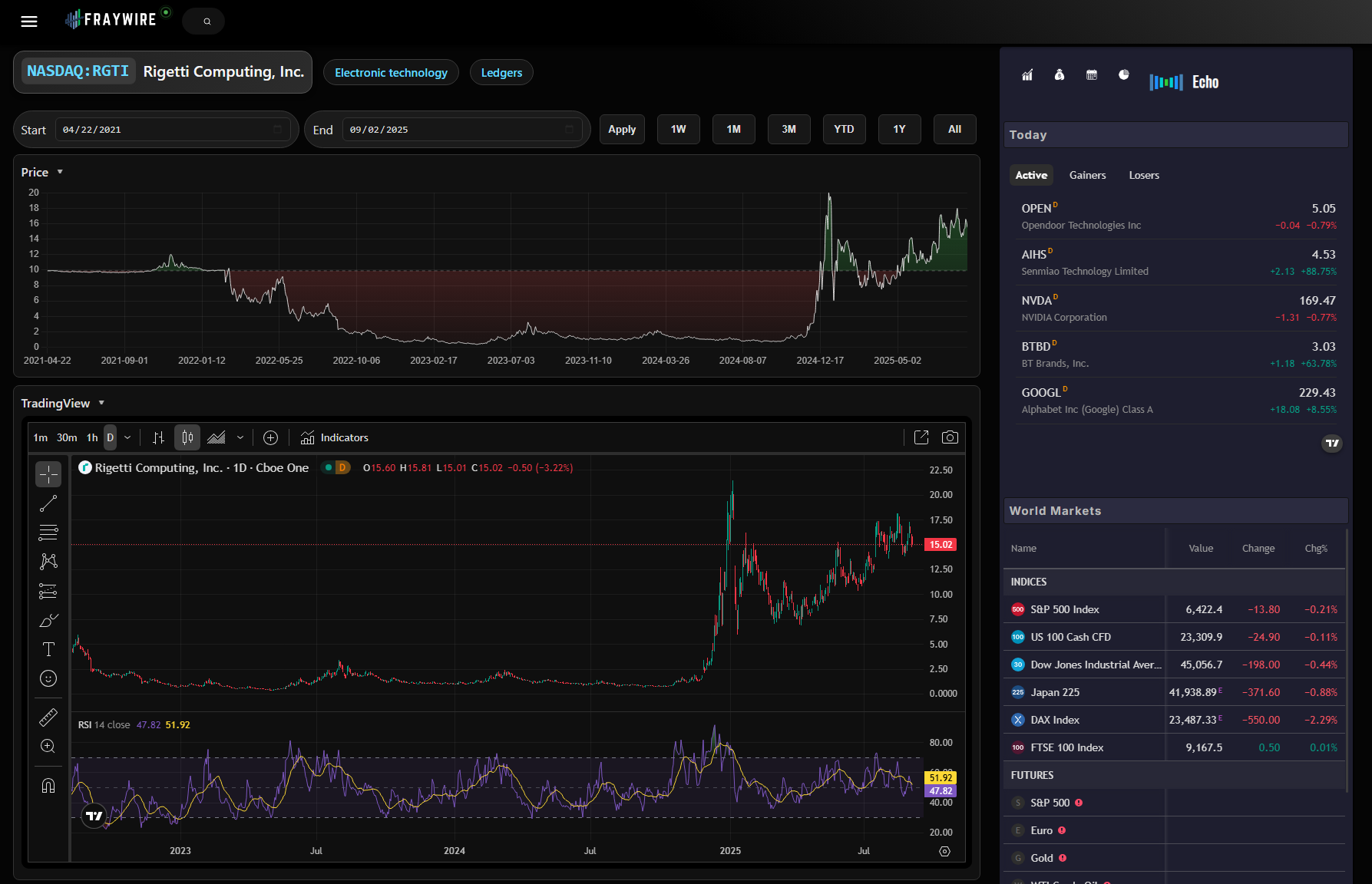This screenshot has width=1372, height=884.
Task: Pick the text annotation tool
Action: (48, 649)
